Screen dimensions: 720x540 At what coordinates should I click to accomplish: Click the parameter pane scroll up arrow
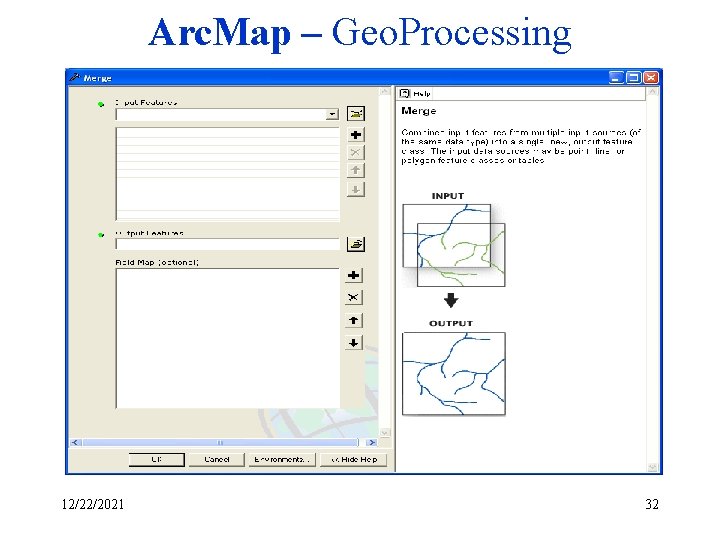pos(385,91)
